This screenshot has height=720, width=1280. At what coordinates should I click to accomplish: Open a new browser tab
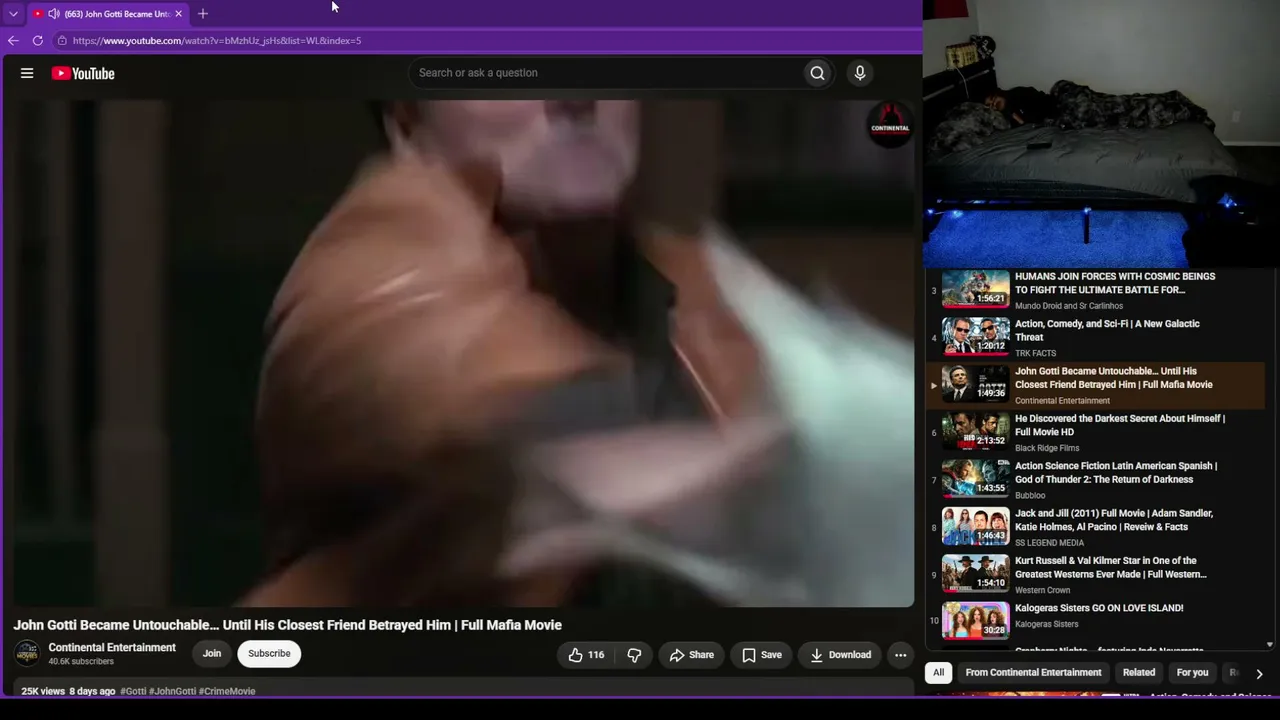pyautogui.click(x=203, y=14)
